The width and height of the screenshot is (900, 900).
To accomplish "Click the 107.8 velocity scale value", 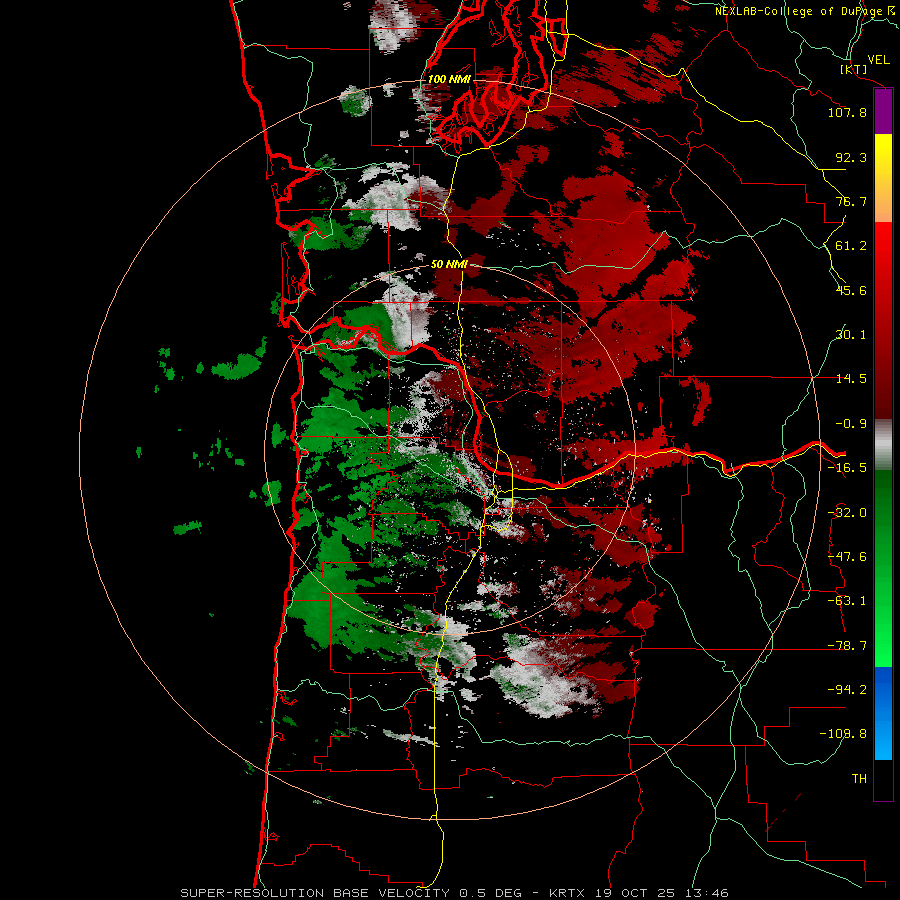I will pos(847,112).
